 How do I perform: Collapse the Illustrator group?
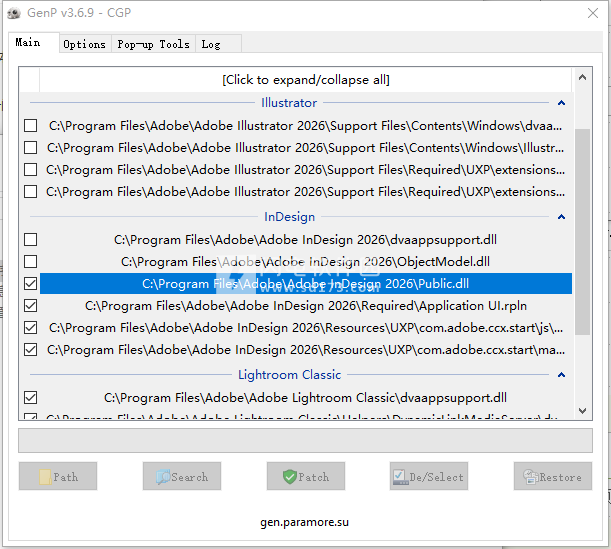click(561, 103)
